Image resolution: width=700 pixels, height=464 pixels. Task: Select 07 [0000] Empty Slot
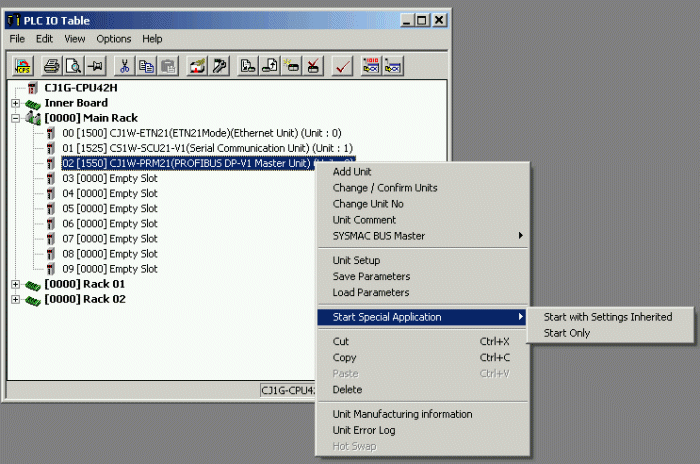pos(110,239)
